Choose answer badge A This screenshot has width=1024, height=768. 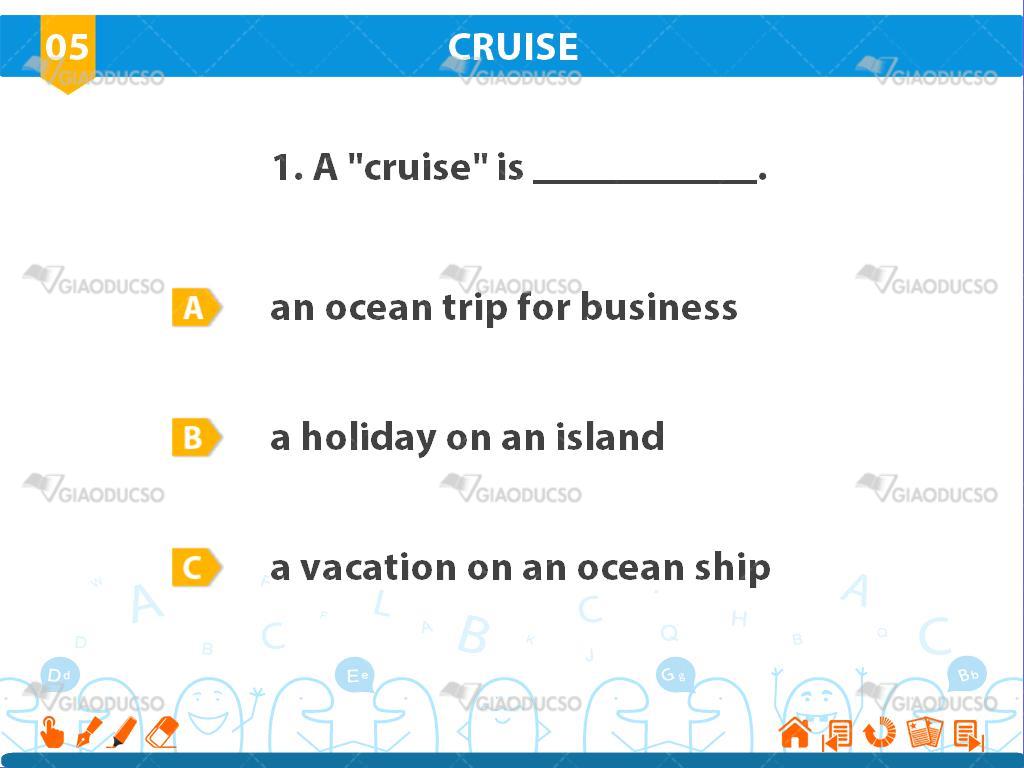click(x=197, y=307)
